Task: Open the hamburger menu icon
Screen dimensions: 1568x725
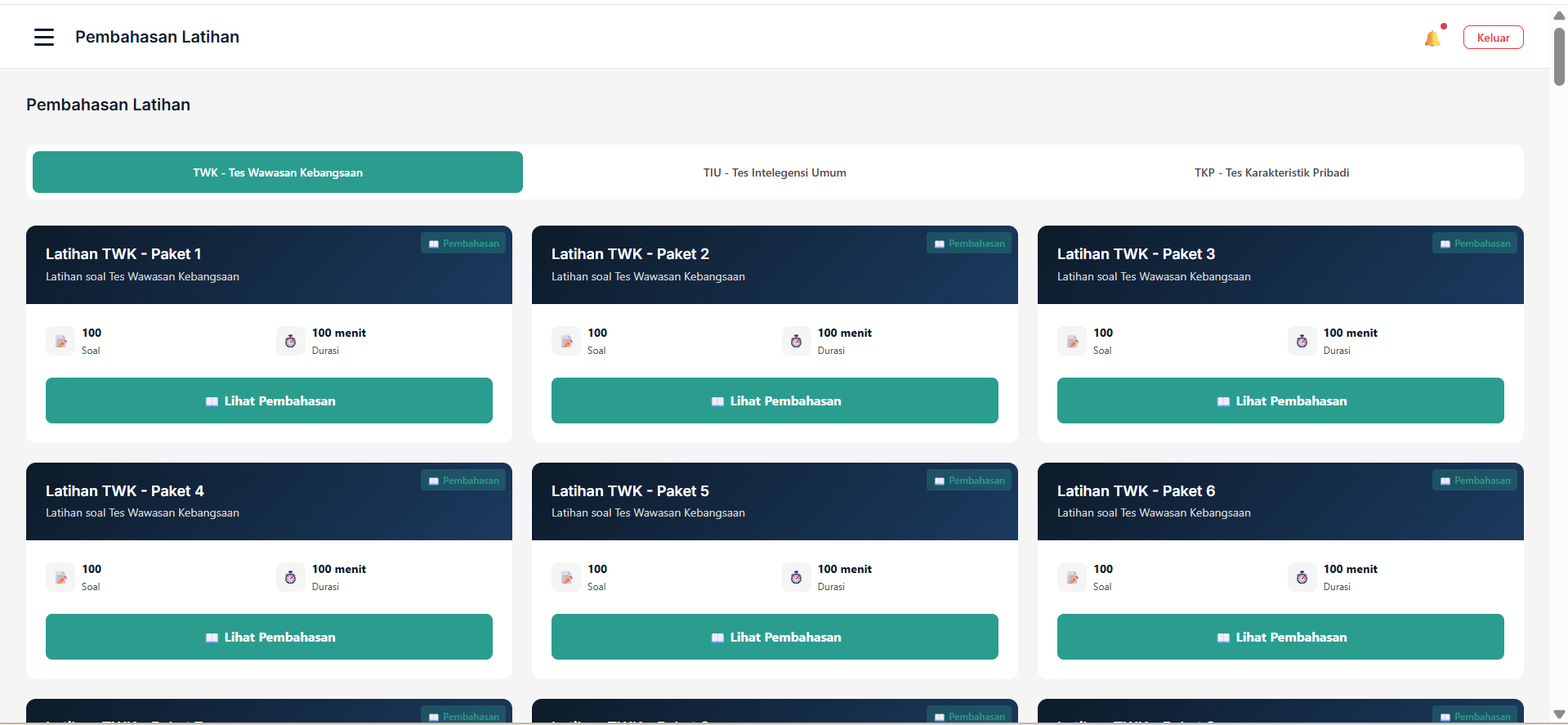Action: (x=44, y=37)
